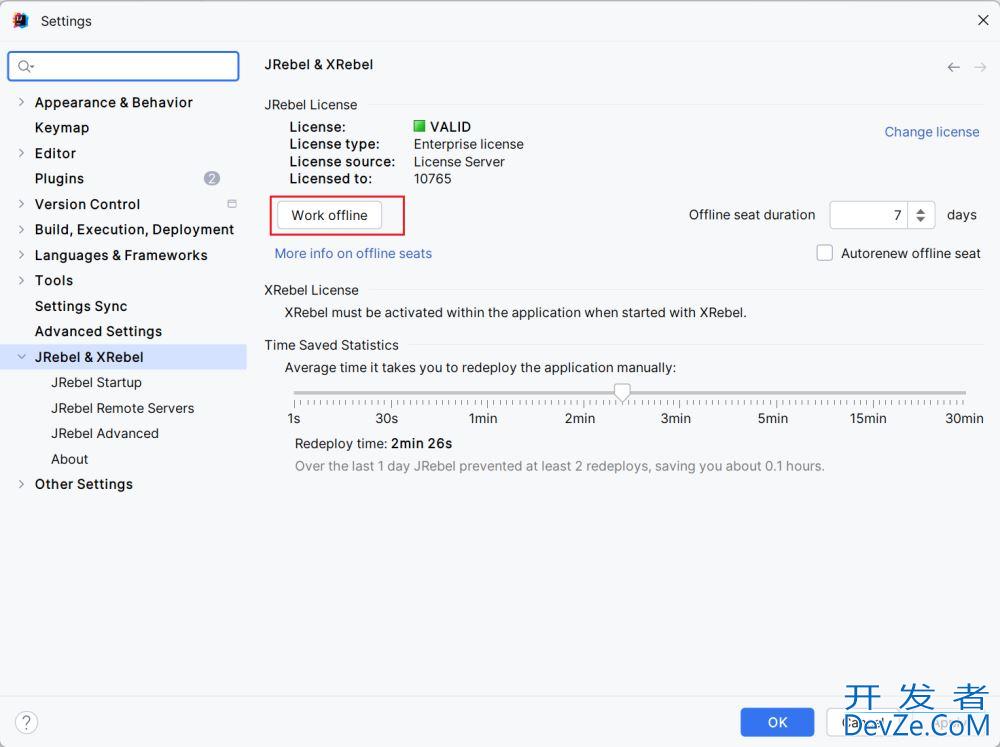Select JRebel Remote Servers settings
1000x747 pixels.
click(x=122, y=408)
